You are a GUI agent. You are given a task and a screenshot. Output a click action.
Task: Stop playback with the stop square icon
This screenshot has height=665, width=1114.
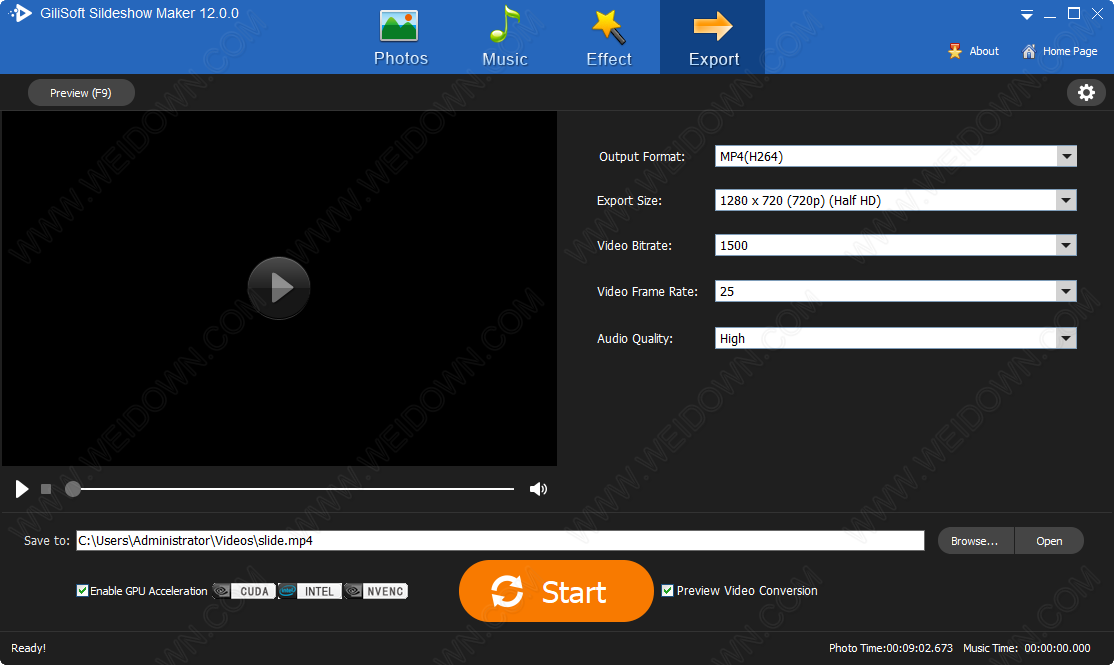tap(46, 489)
